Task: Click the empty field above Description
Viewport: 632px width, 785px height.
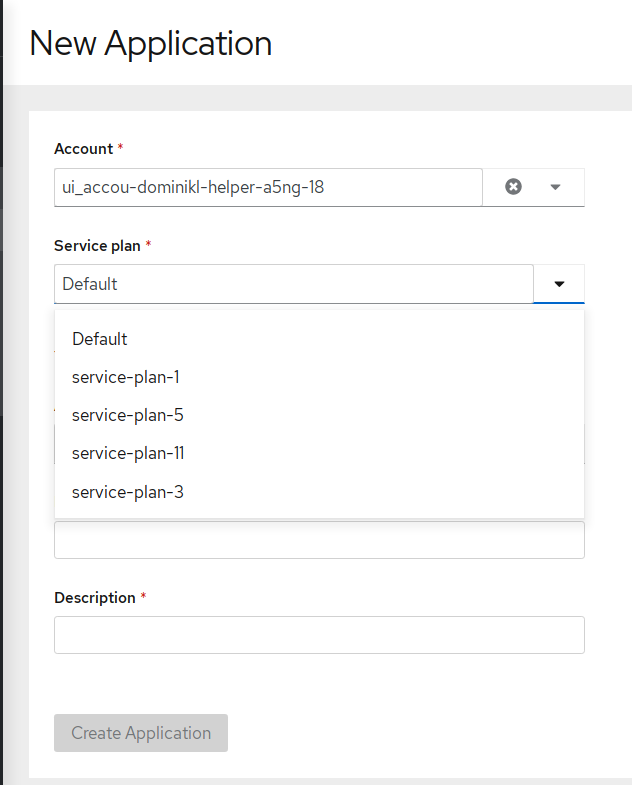Action: pos(319,540)
